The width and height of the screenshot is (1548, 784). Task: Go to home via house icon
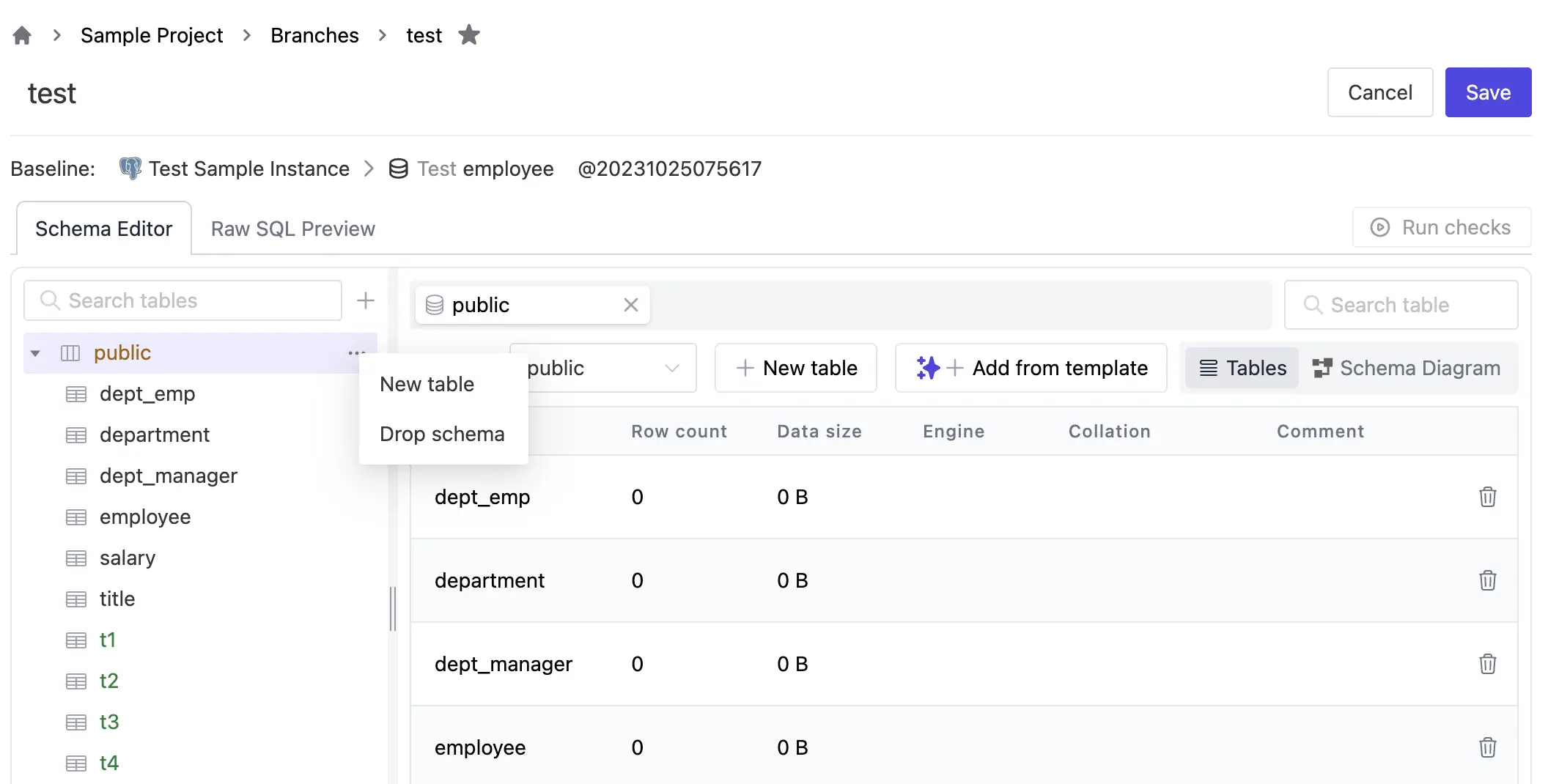(x=22, y=35)
